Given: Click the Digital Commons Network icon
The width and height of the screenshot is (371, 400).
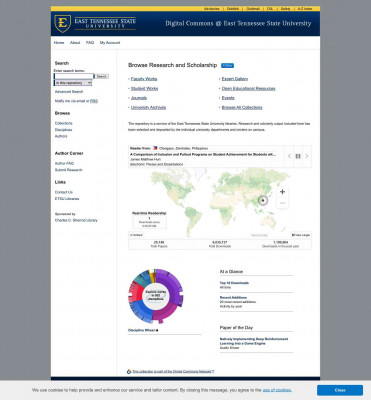Looking at the screenshot, I should [129, 371].
